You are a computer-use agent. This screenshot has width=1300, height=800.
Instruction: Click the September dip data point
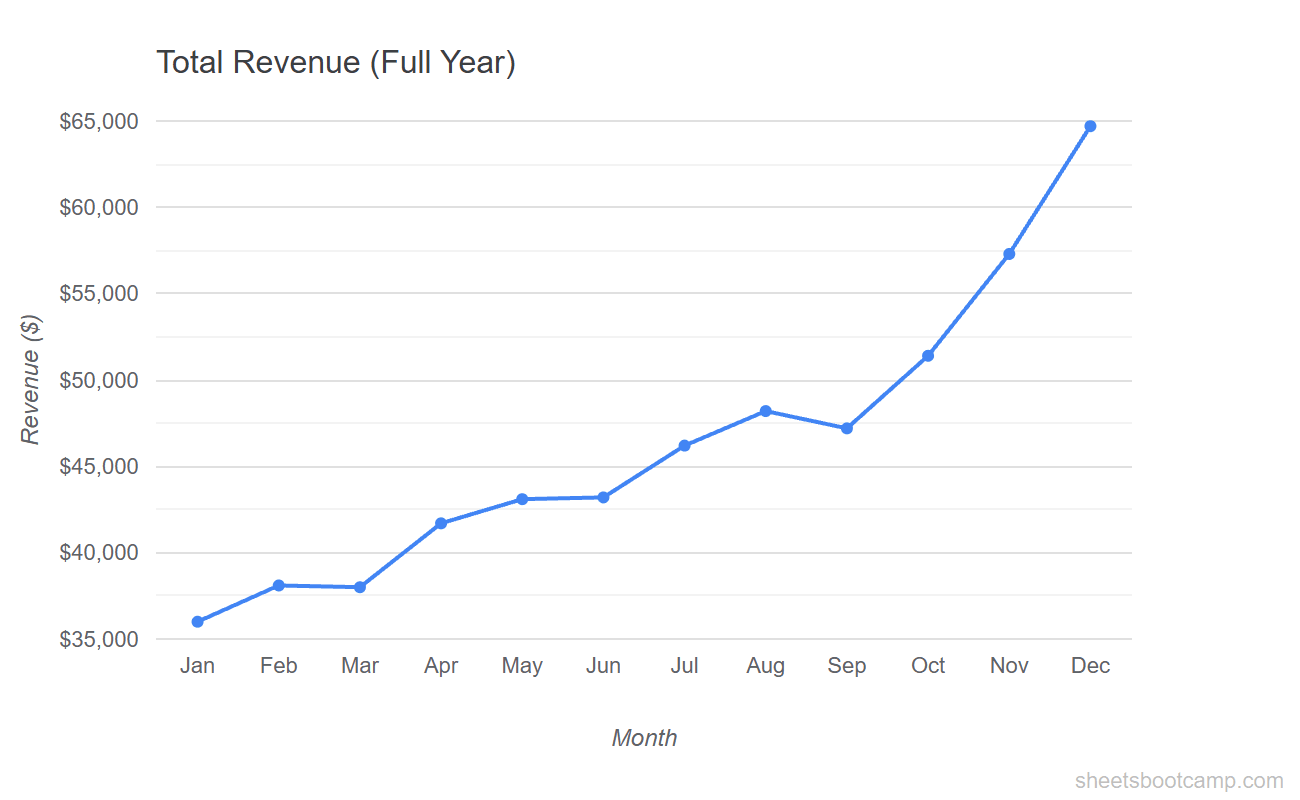(847, 426)
